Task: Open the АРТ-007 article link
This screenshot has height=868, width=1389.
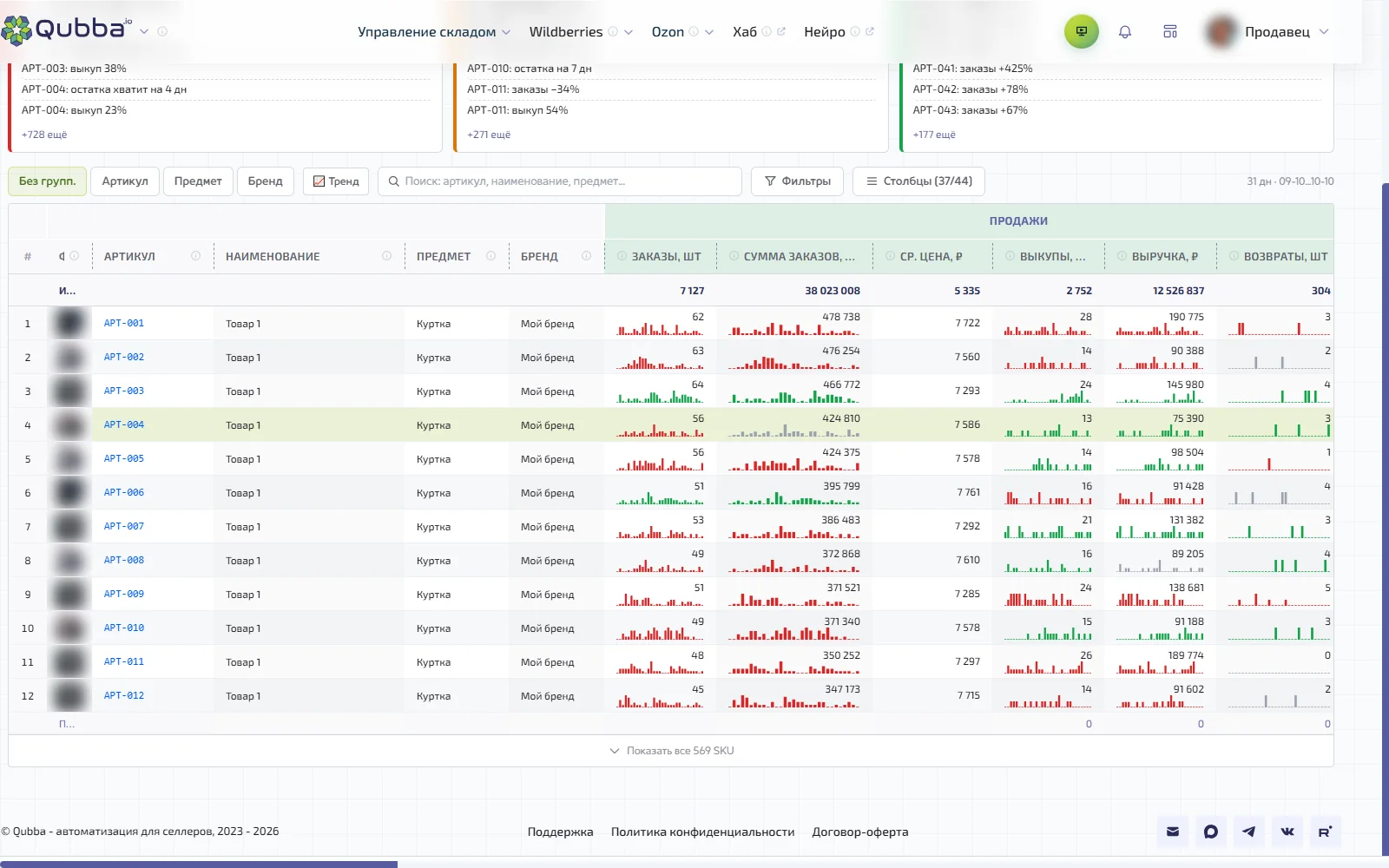Action: [x=124, y=526]
